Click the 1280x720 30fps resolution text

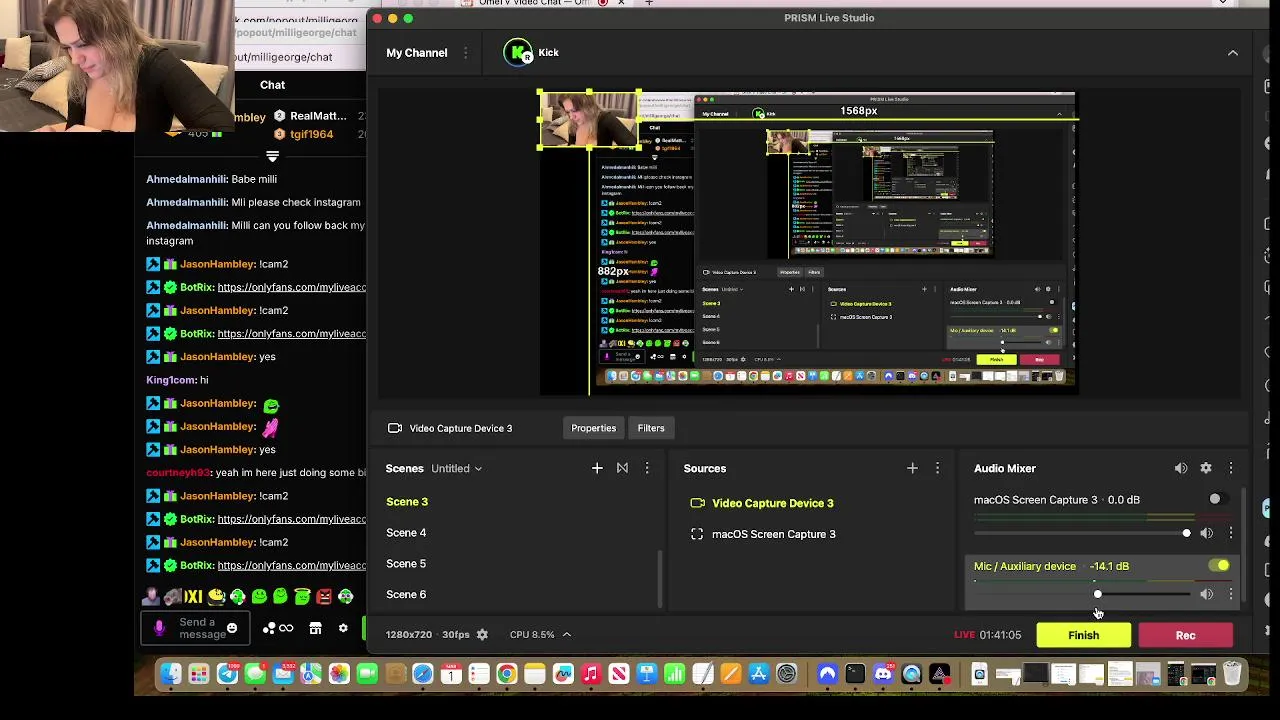tap(428, 635)
